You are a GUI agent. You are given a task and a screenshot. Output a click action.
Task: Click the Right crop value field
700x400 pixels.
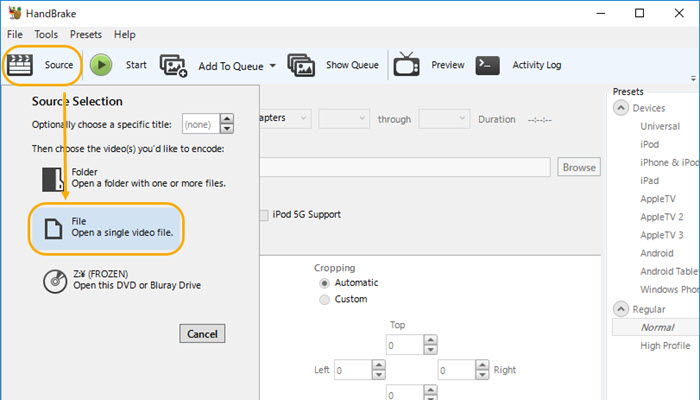click(x=456, y=370)
